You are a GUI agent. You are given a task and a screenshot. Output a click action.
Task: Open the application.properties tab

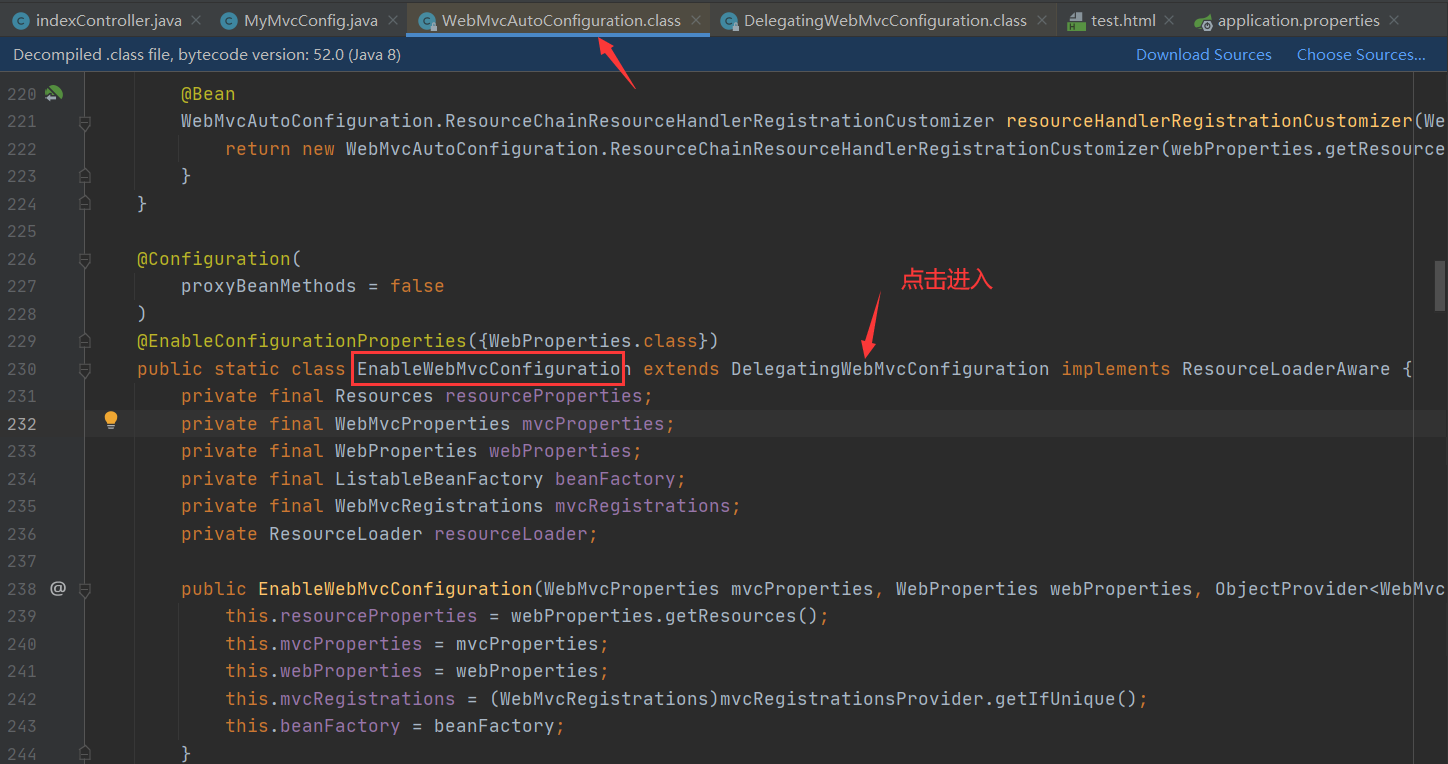point(1298,20)
